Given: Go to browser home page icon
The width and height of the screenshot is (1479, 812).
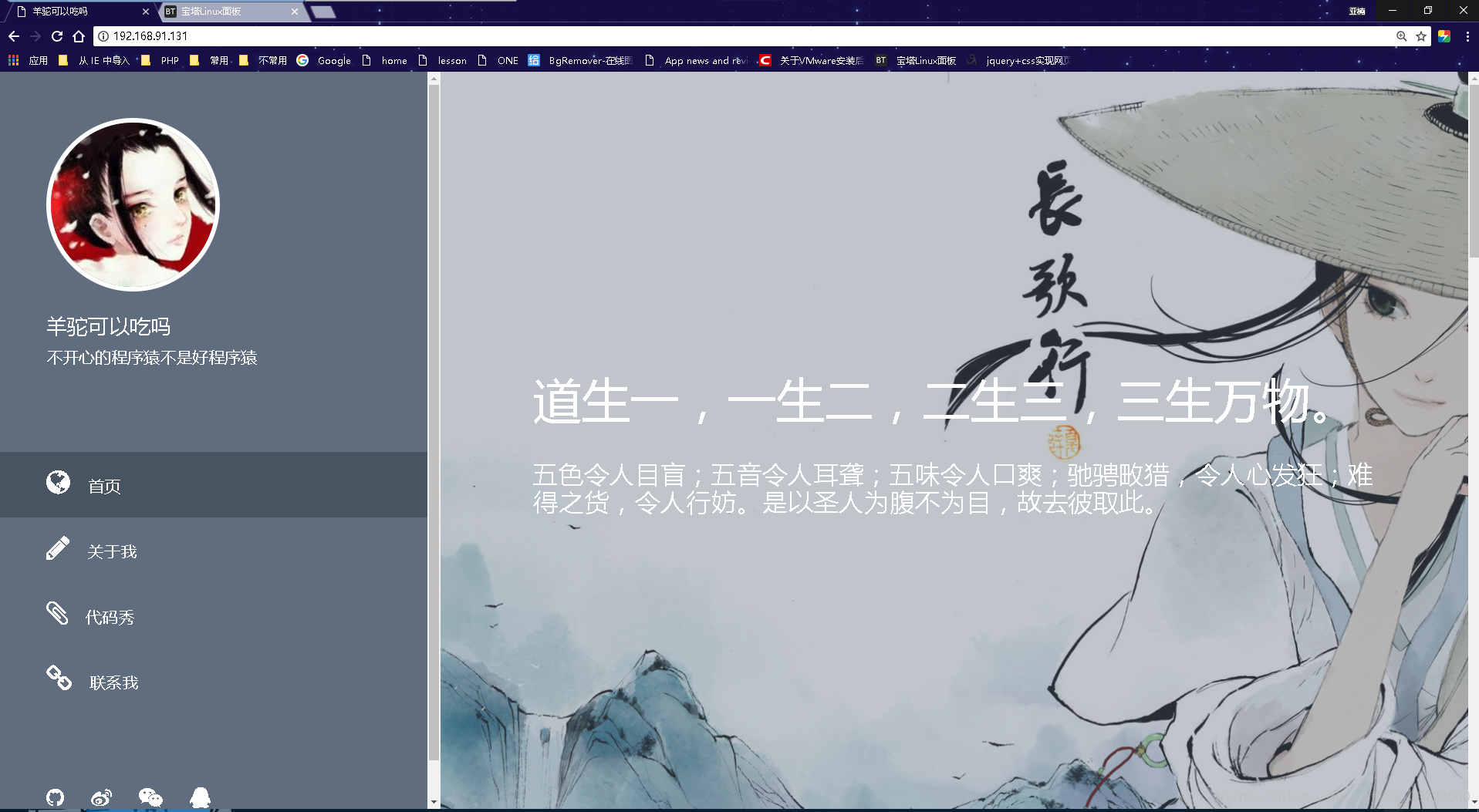Looking at the screenshot, I should [x=79, y=36].
